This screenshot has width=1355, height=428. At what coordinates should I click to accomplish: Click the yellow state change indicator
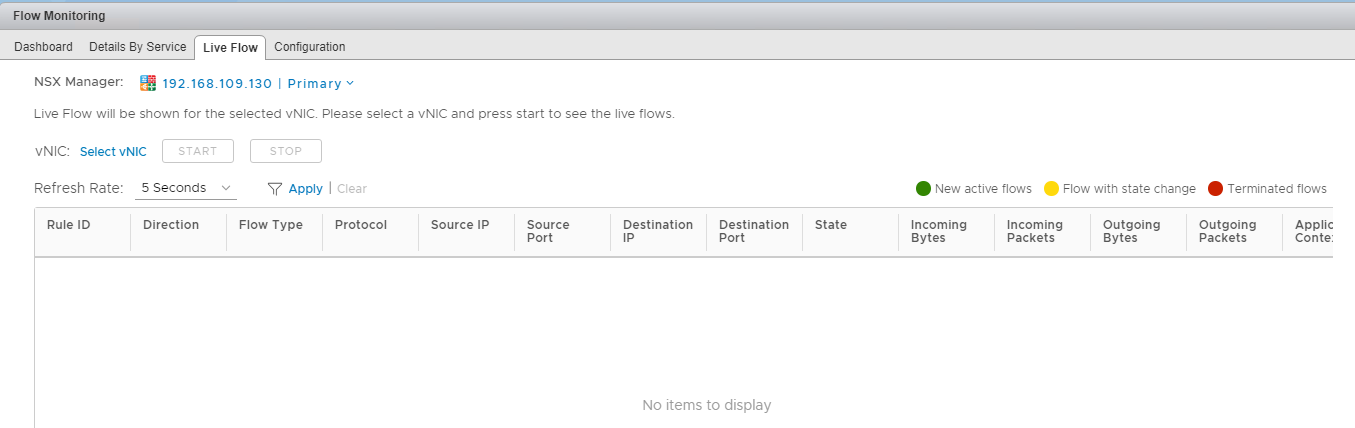pyautogui.click(x=1051, y=188)
